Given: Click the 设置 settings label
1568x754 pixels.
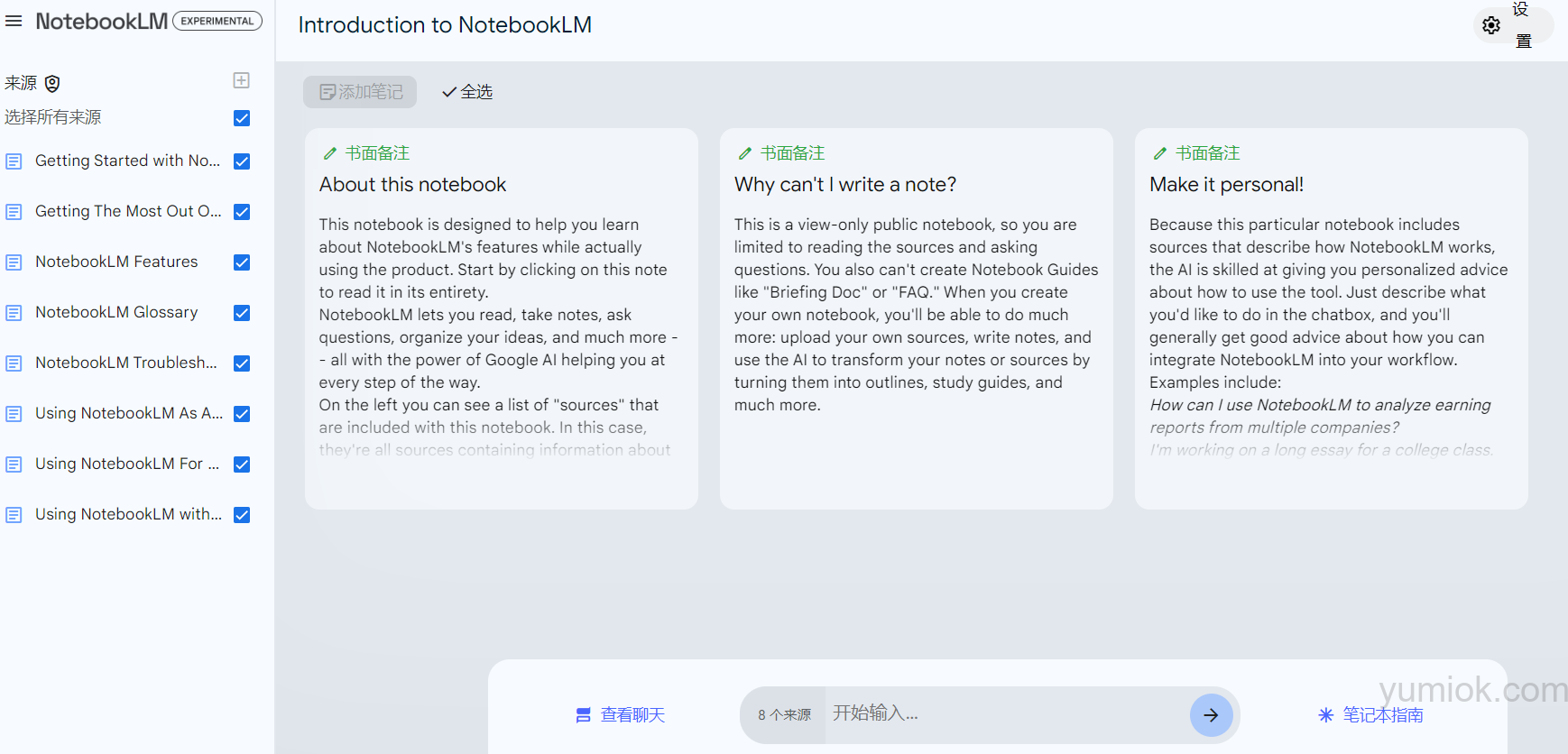Looking at the screenshot, I should pyautogui.click(x=1523, y=25).
